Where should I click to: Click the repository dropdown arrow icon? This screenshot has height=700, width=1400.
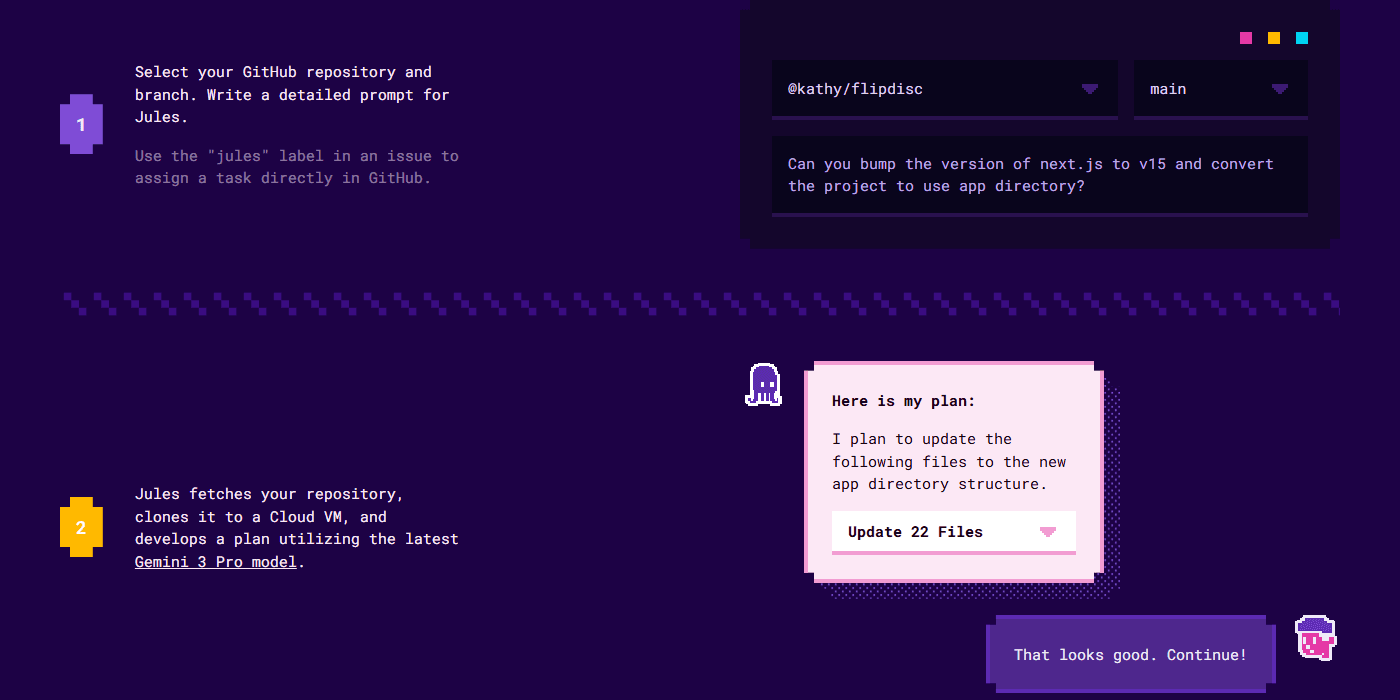coord(1090,89)
